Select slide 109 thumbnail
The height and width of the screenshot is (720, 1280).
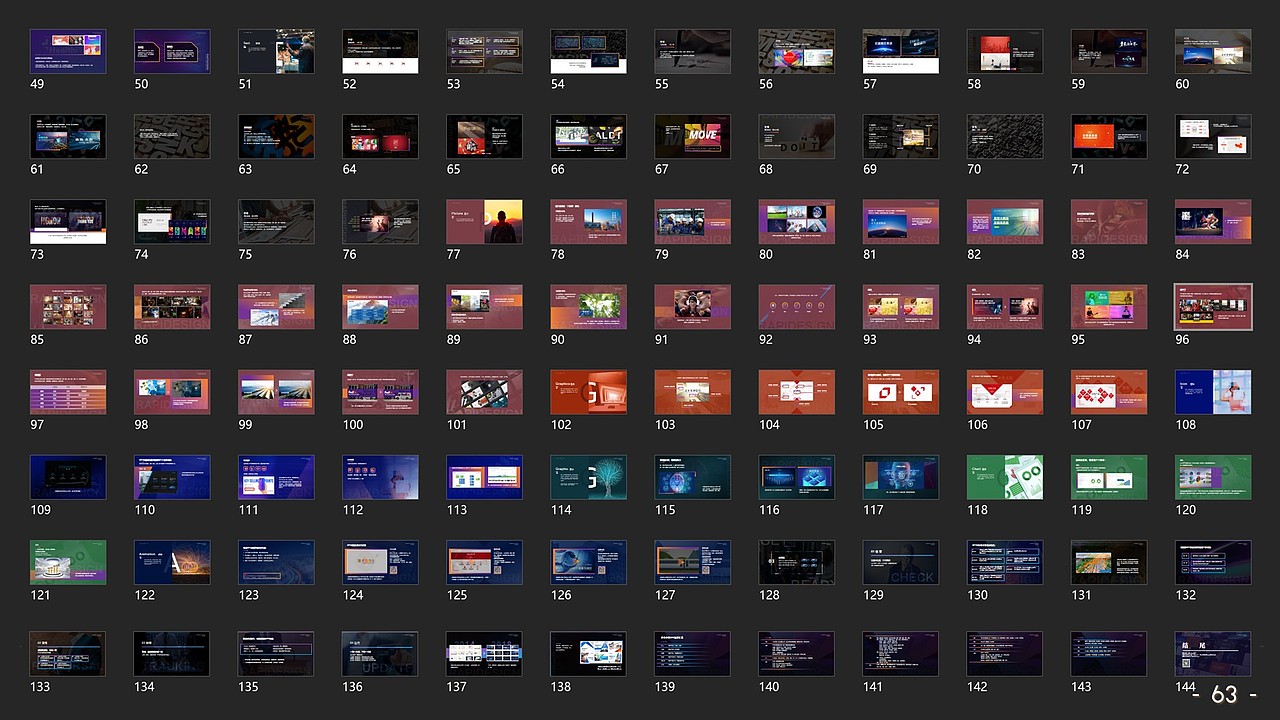tap(68, 477)
